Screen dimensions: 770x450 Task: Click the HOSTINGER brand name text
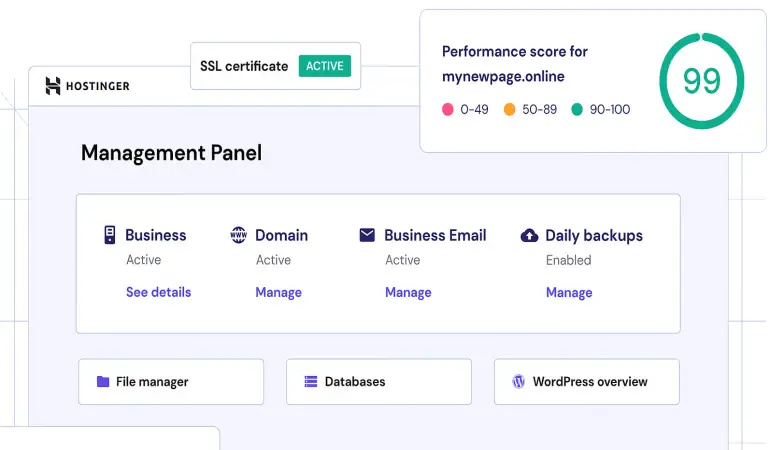98,86
